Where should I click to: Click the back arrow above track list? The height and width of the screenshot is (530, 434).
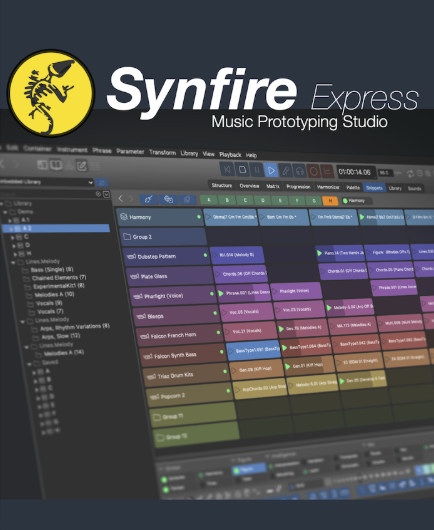[x=121, y=198]
